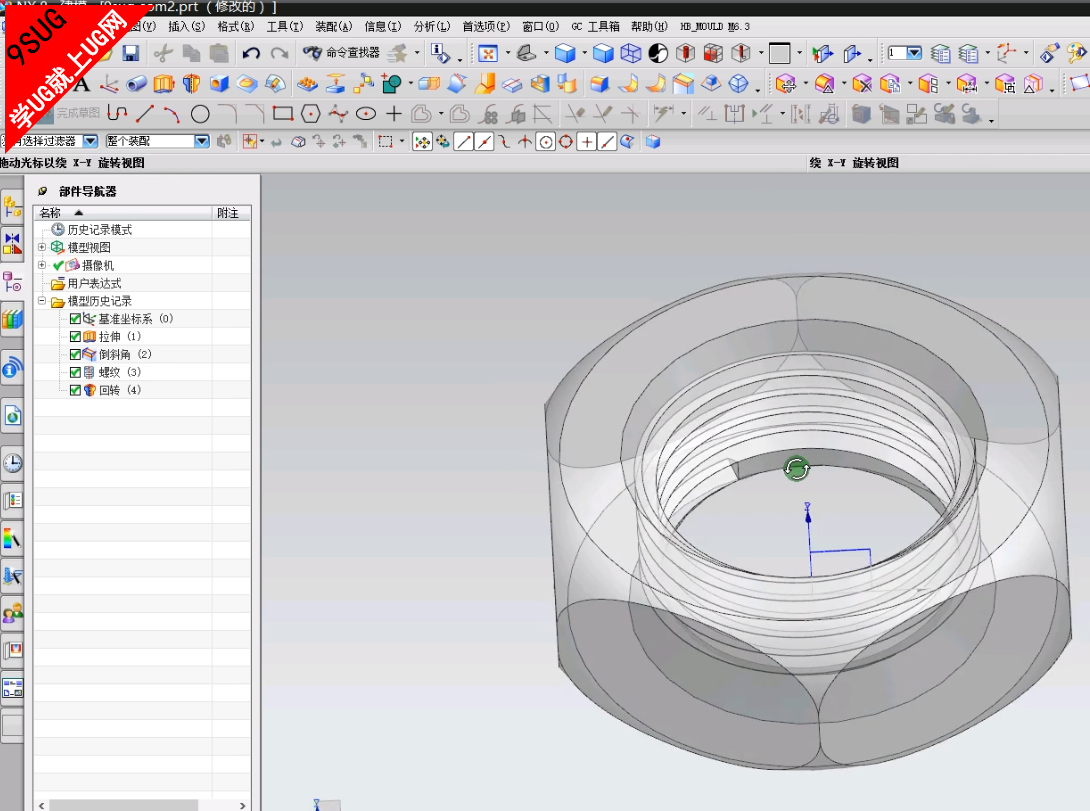This screenshot has height=811, width=1090.
Task: Toggle Mid Point snap option
Action: [485, 142]
